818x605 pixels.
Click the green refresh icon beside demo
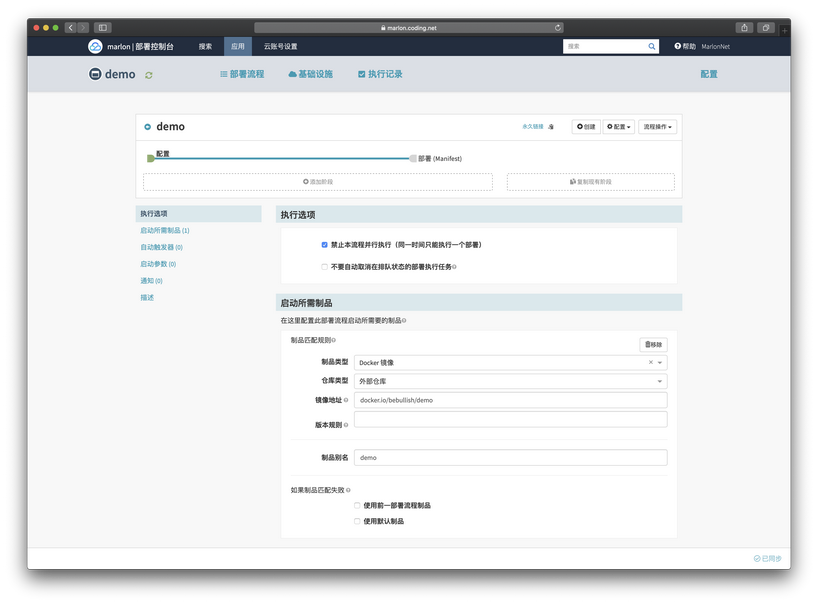point(149,75)
